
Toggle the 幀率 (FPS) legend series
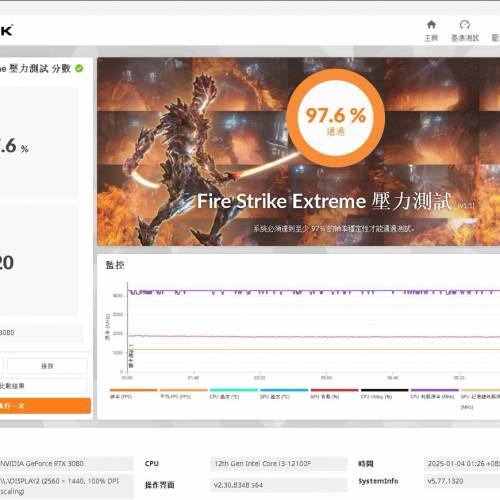coord(133,394)
